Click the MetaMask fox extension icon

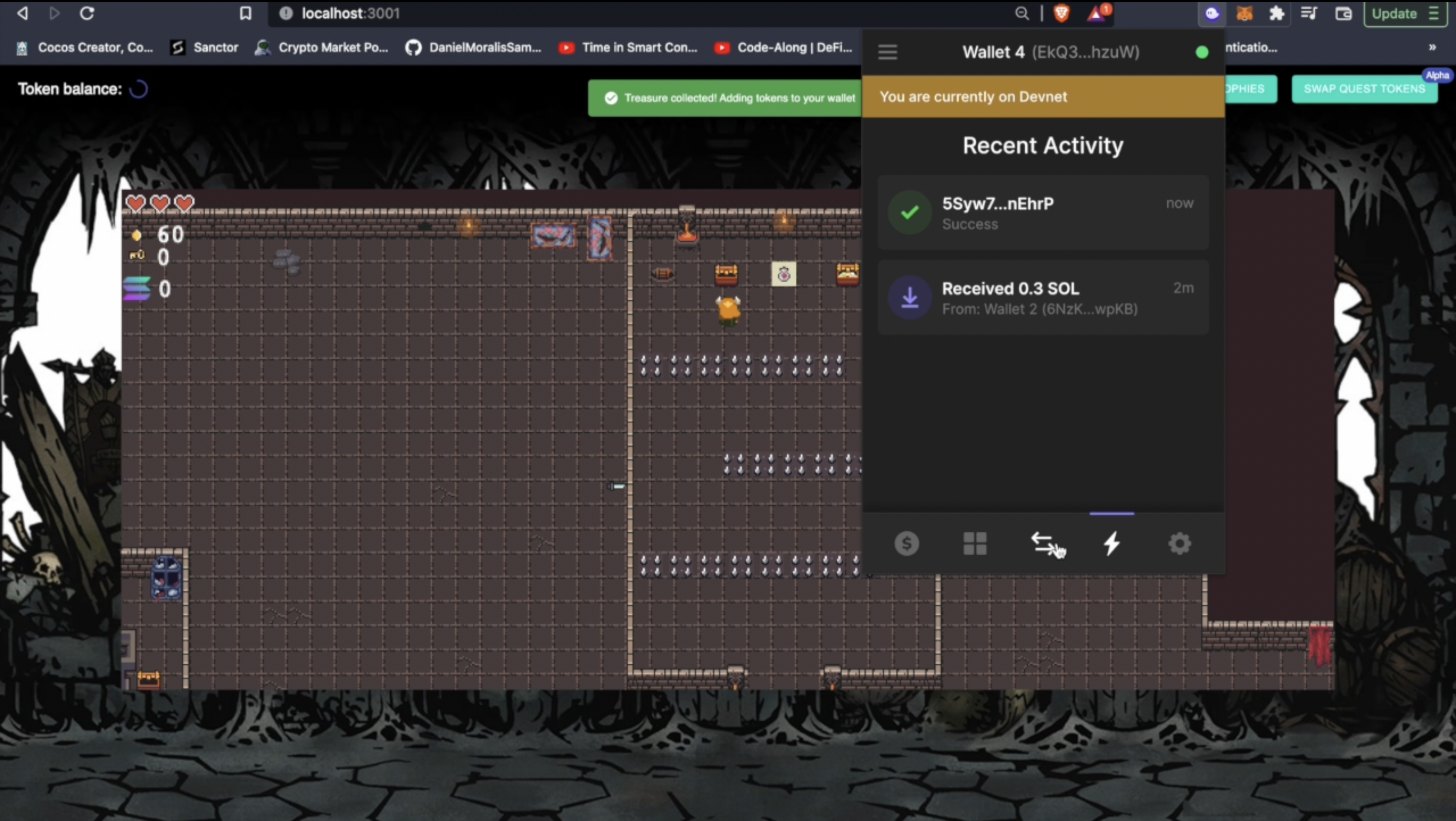click(x=1244, y=14)
